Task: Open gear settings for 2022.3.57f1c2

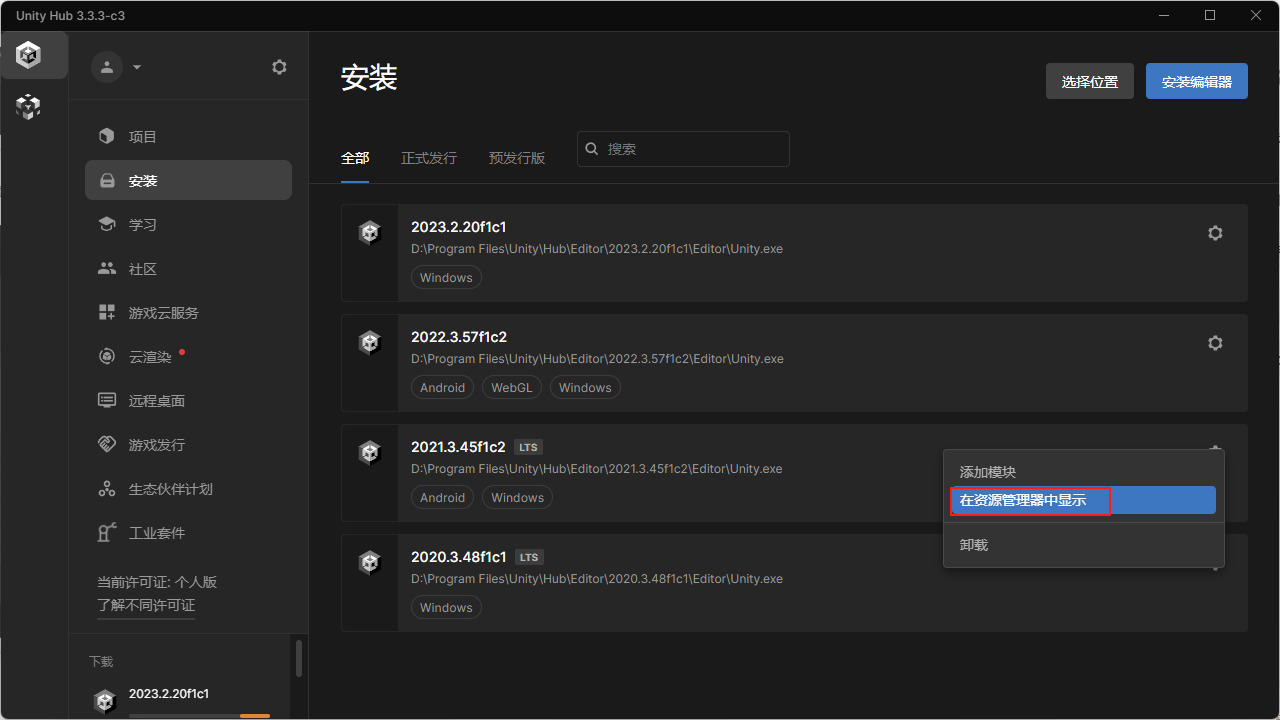Action: (x=1215, y=343)
